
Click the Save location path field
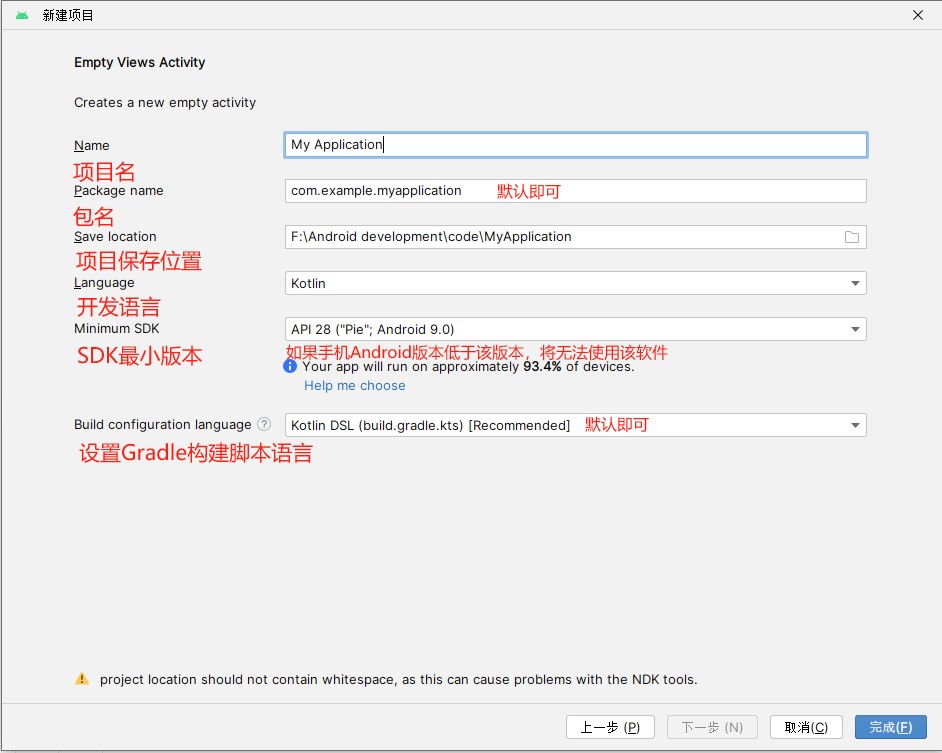point(560,237)
